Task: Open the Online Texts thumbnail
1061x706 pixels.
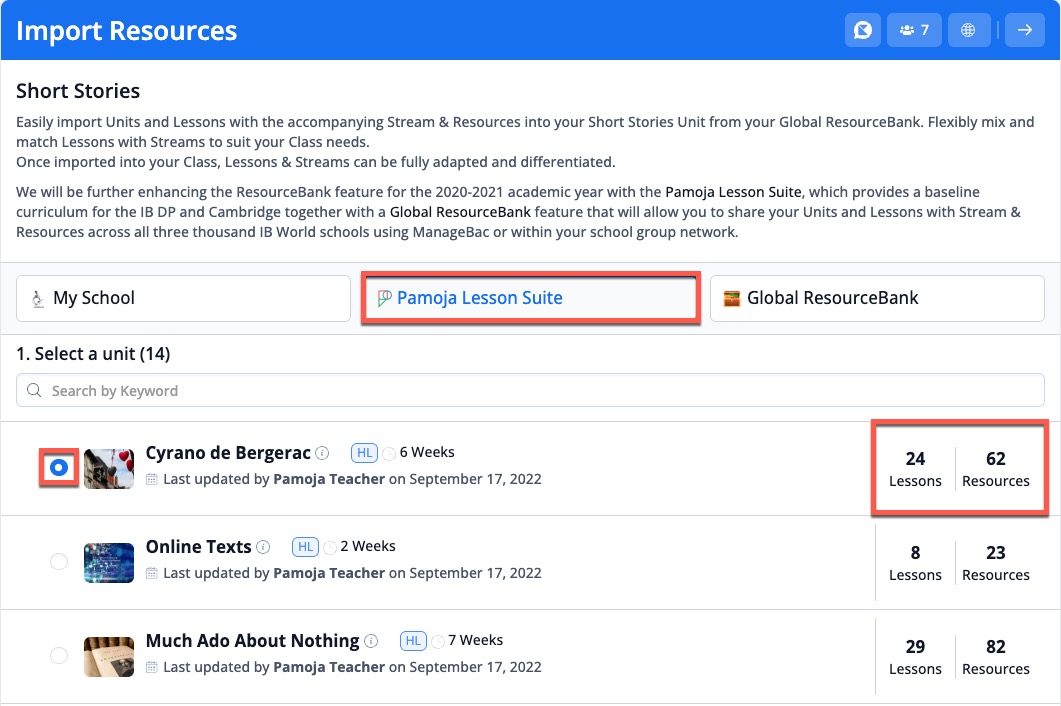Action: 109,562
